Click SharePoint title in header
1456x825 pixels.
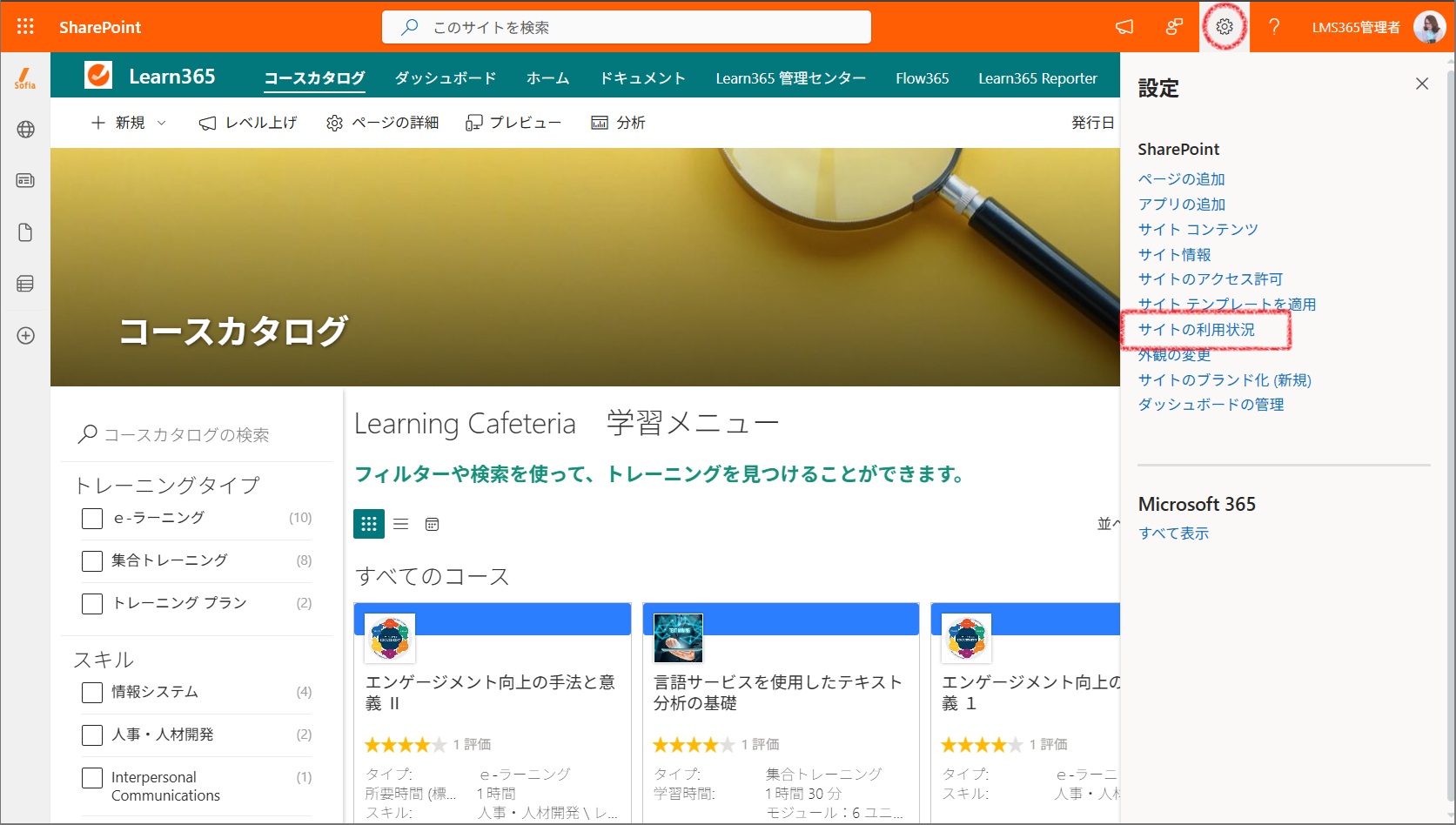pos(100,27)
